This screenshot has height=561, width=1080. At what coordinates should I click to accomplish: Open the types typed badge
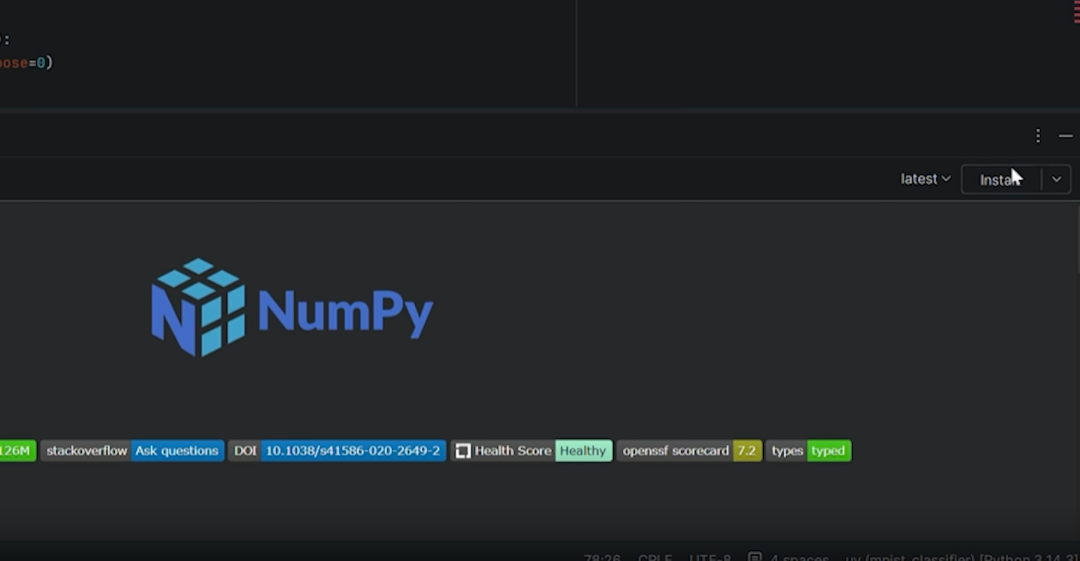coord(809,451)
